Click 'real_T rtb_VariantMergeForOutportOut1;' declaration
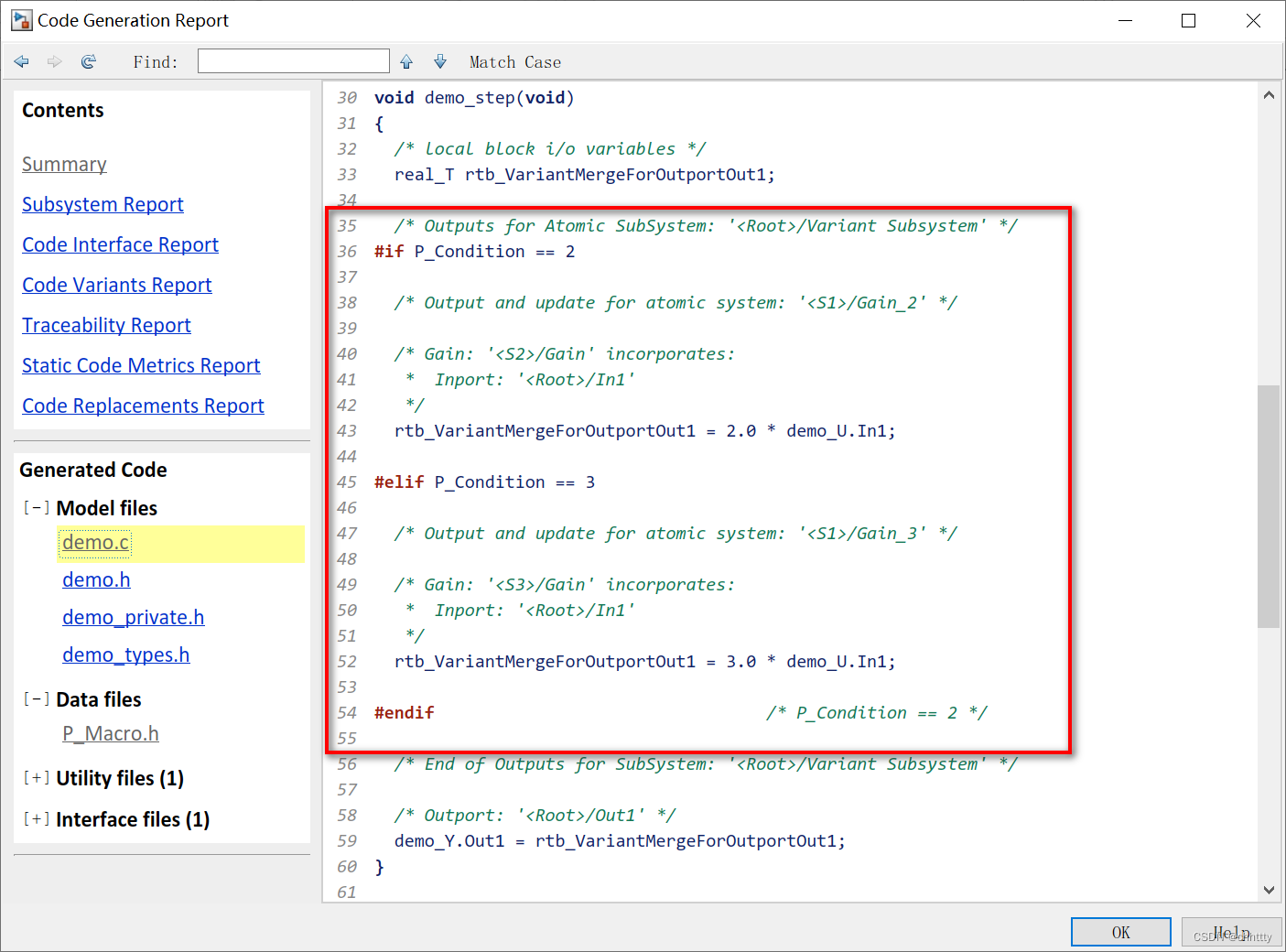The image size is (1286, 952). (585, 175)
